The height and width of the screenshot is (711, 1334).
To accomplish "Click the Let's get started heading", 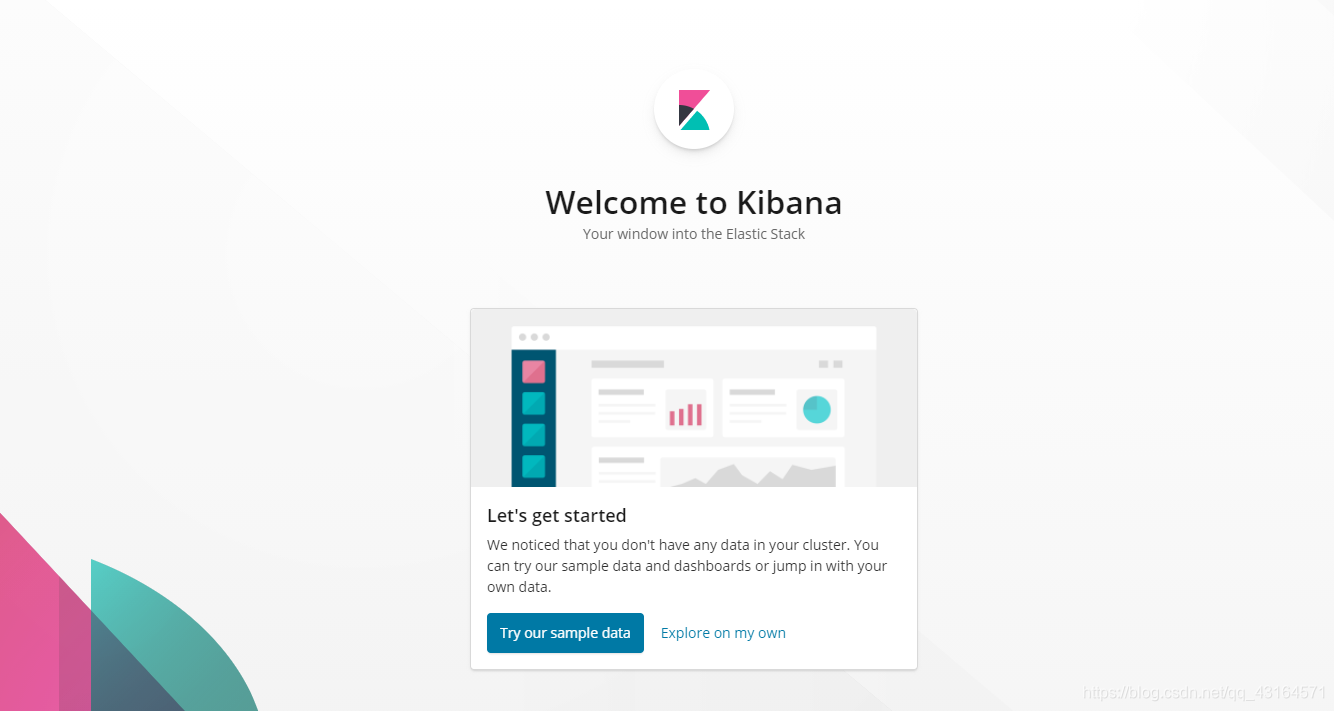I will [557, 516].
